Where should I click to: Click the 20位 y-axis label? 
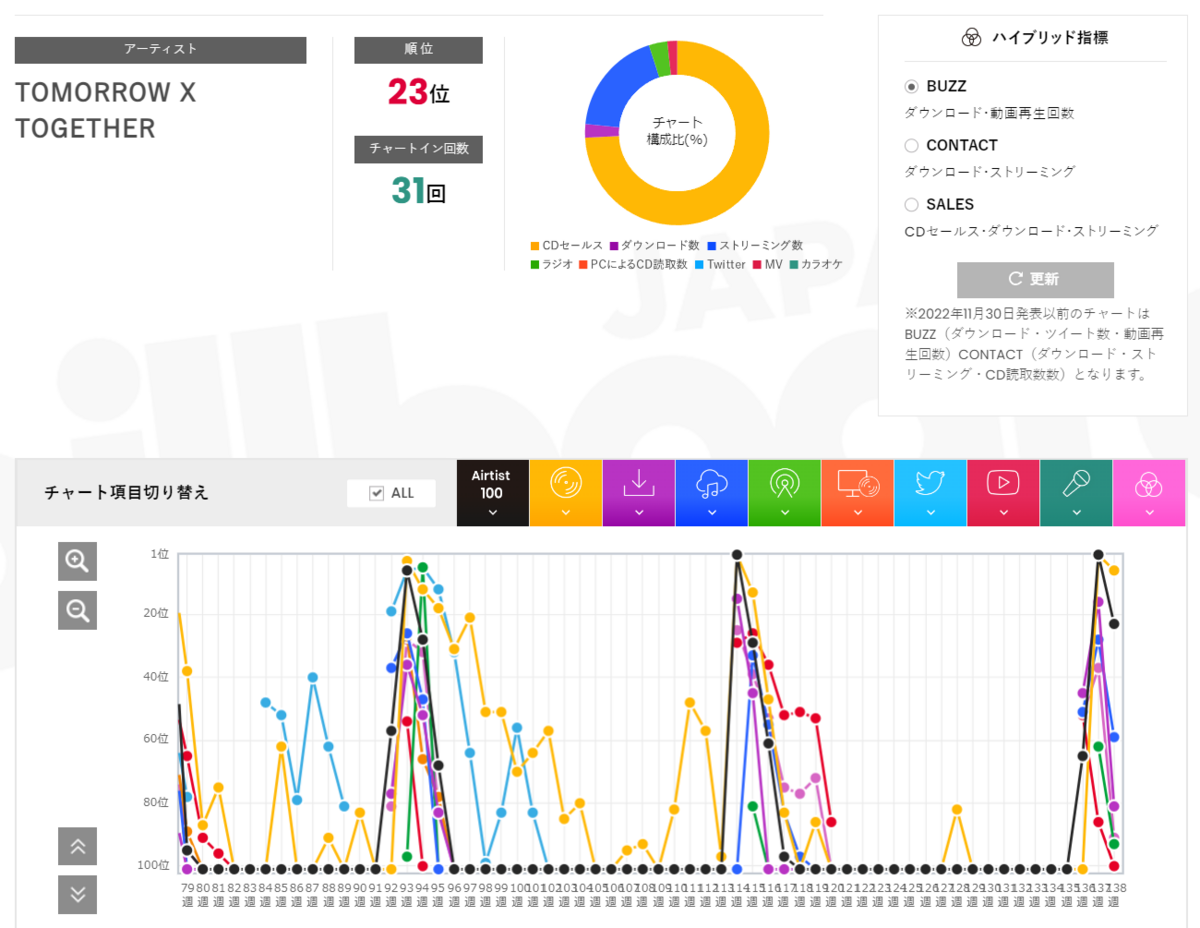tap(158, 613)
